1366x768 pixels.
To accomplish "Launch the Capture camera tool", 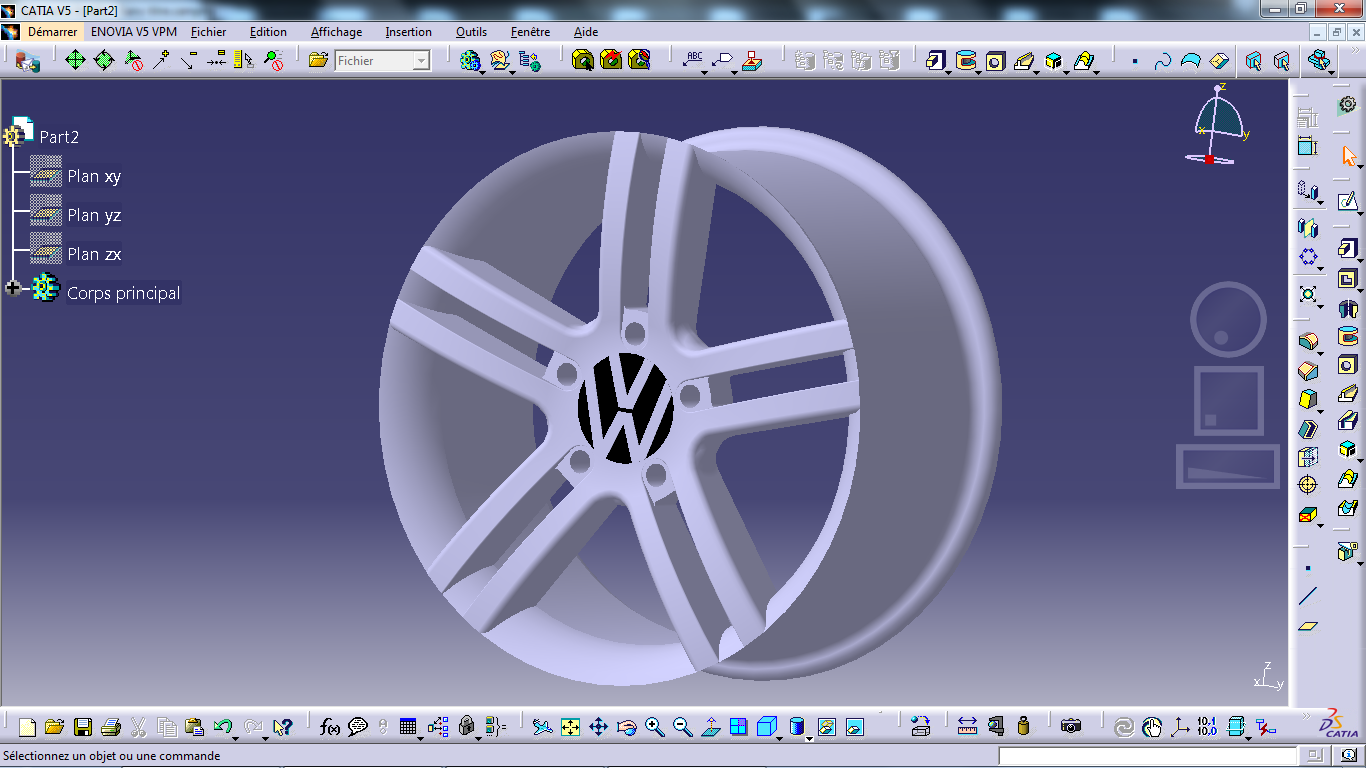I will click(1071, 727).
